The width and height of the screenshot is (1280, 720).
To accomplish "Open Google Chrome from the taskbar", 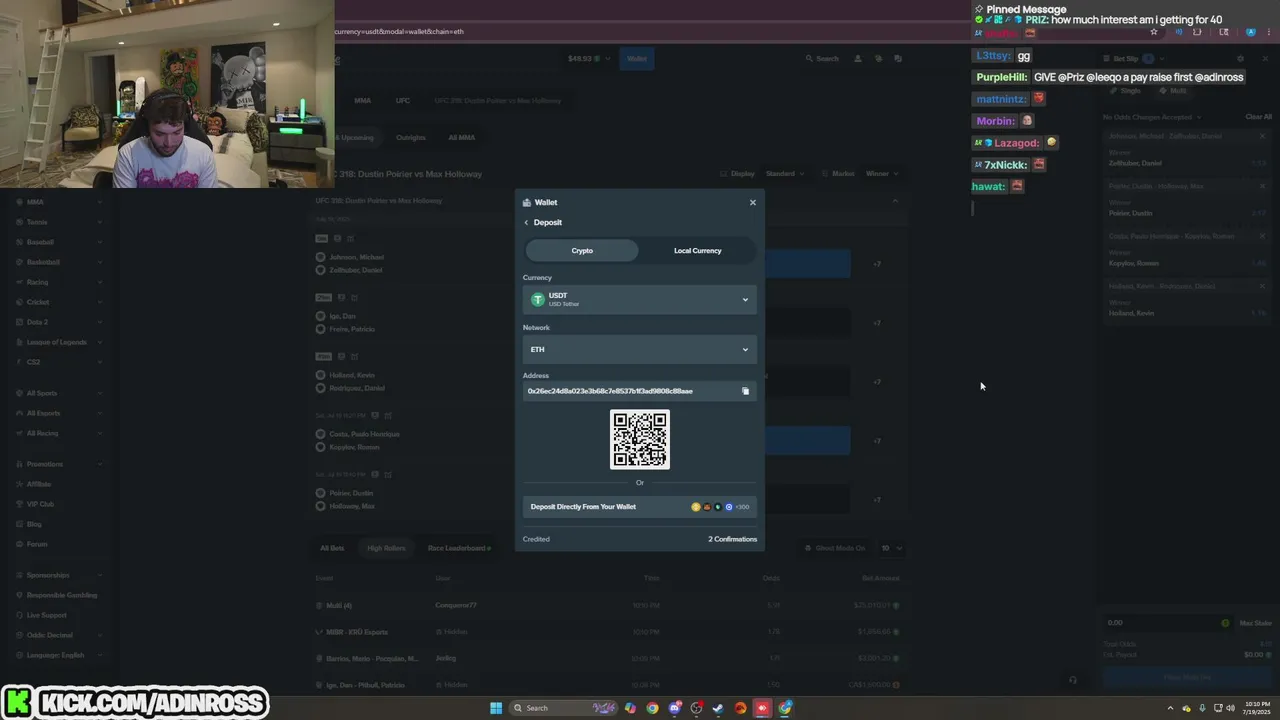I will tap(652, 708).
